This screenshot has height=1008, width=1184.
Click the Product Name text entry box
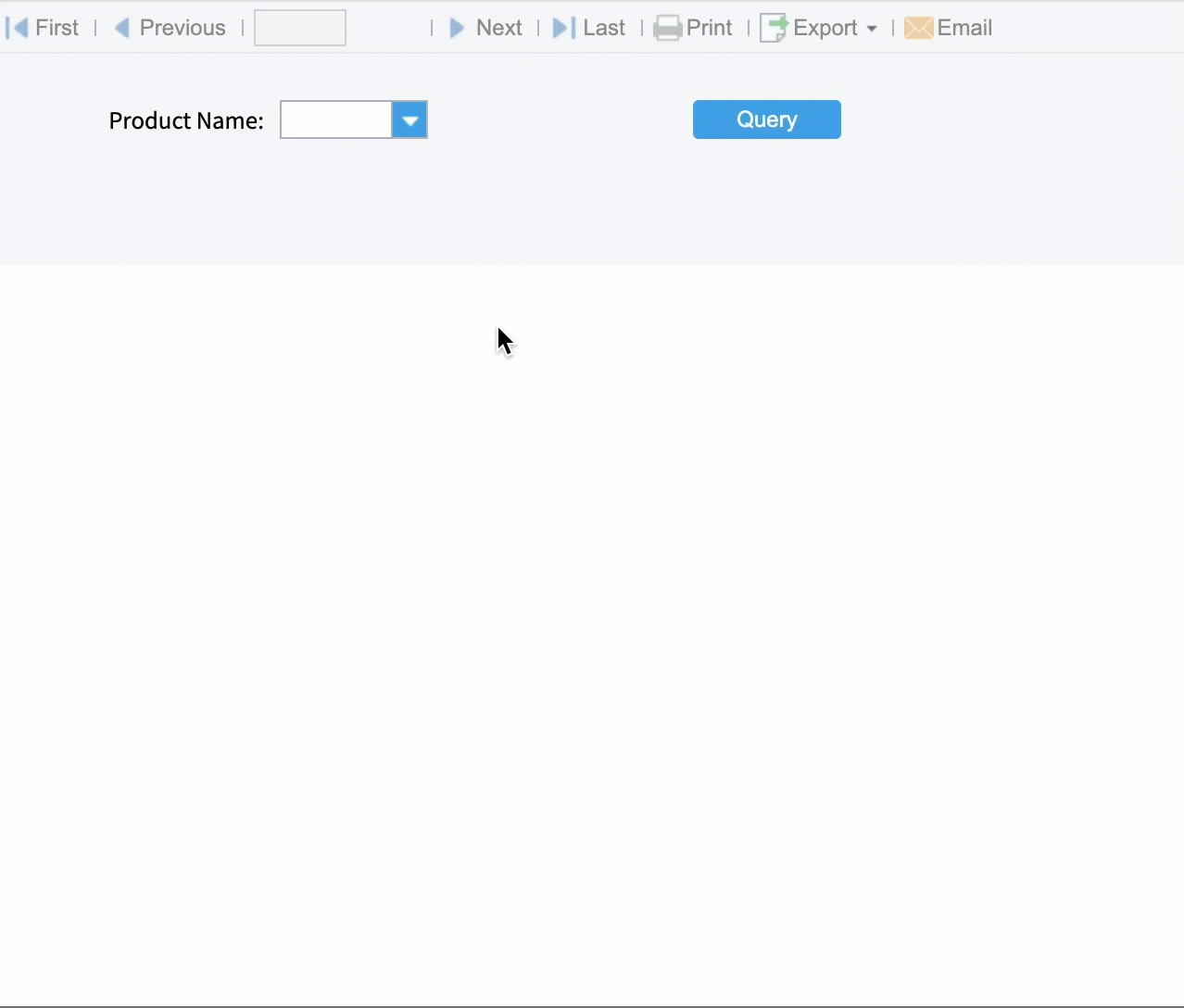(335, 120)
